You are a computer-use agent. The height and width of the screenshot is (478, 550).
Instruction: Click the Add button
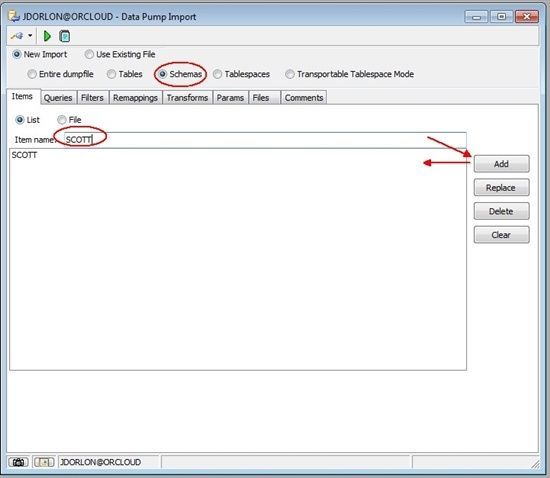click(x=501, y=164)
